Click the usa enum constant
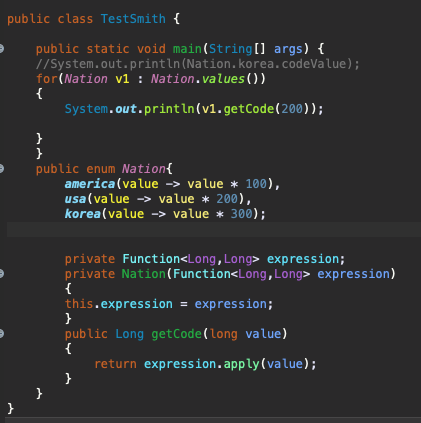 click(75, 199)
